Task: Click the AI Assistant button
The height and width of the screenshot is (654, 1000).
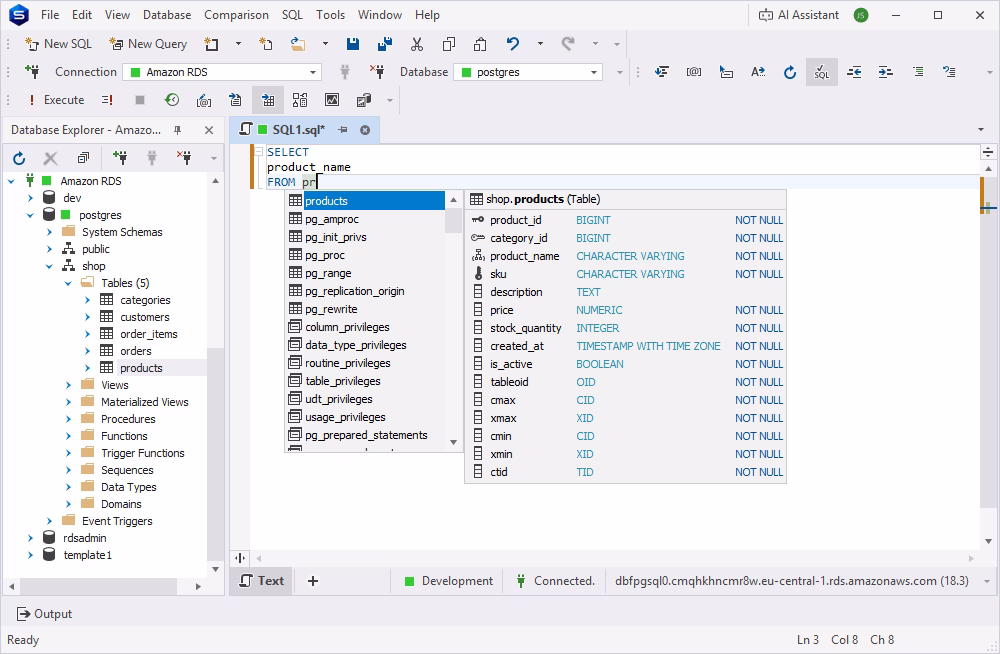Action: (798, 15)
